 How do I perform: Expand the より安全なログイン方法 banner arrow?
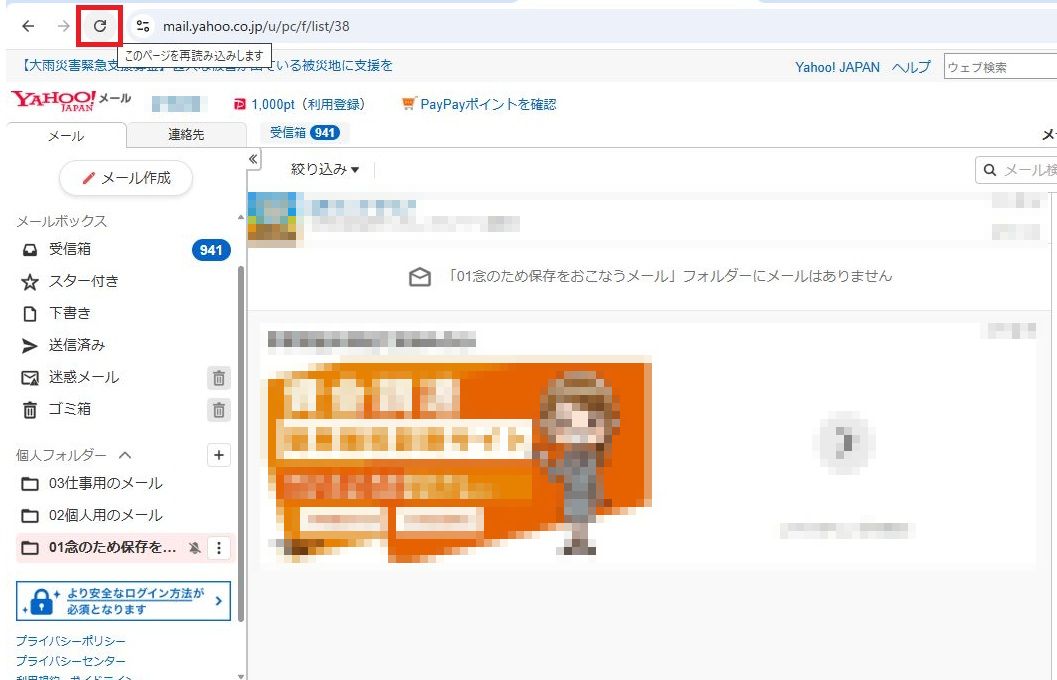(x=219, y=601)
